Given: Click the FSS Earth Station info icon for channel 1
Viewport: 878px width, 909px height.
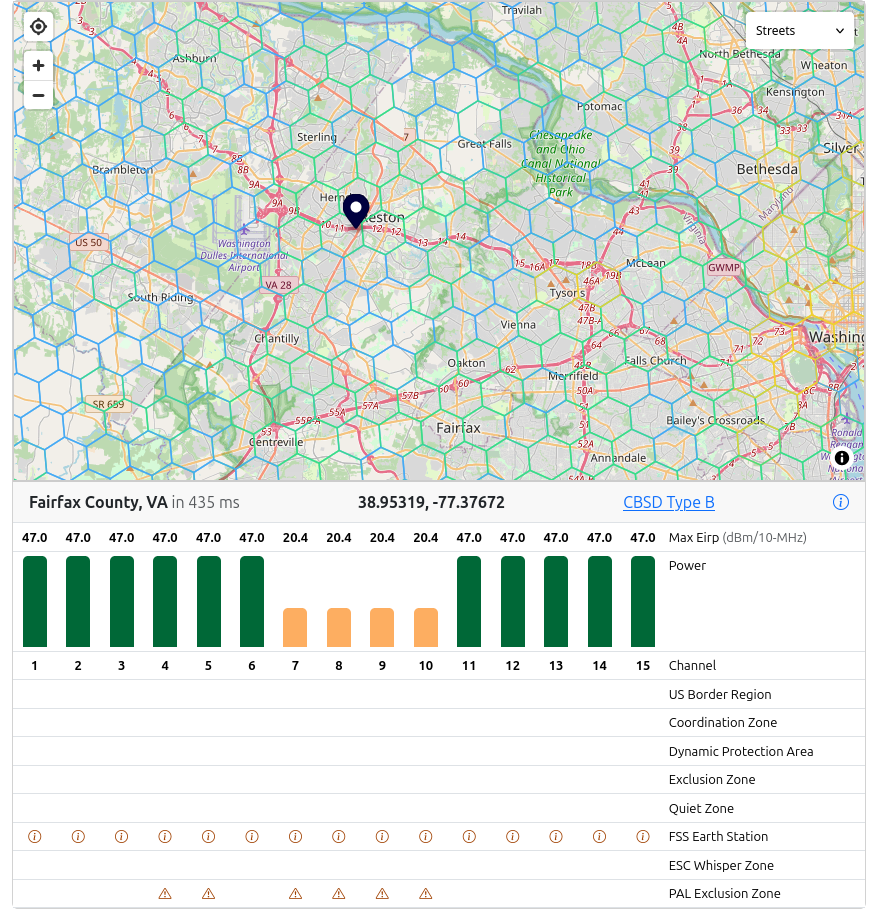Looking at the screenshot, I should [x=34, y=836].
